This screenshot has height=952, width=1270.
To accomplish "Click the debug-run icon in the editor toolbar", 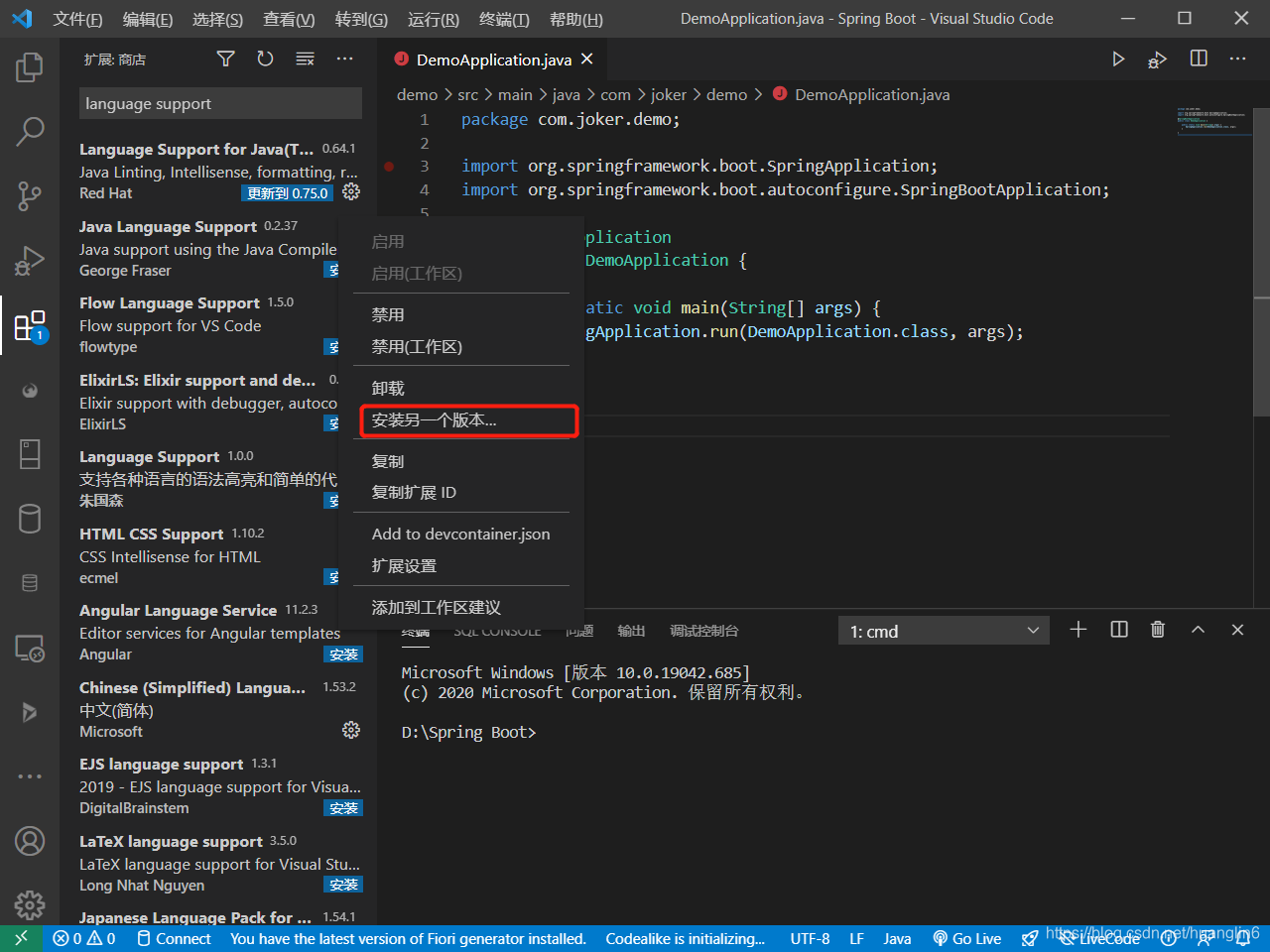I will [x=1157, y=59].
